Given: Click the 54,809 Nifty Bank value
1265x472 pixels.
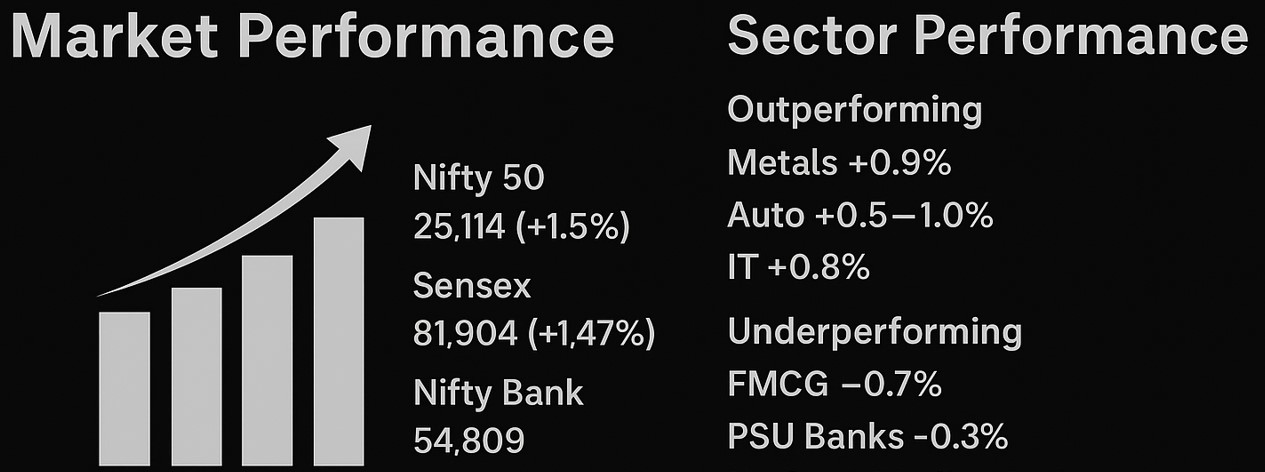Looking at the screenshot, I should [x=469, y=440].
